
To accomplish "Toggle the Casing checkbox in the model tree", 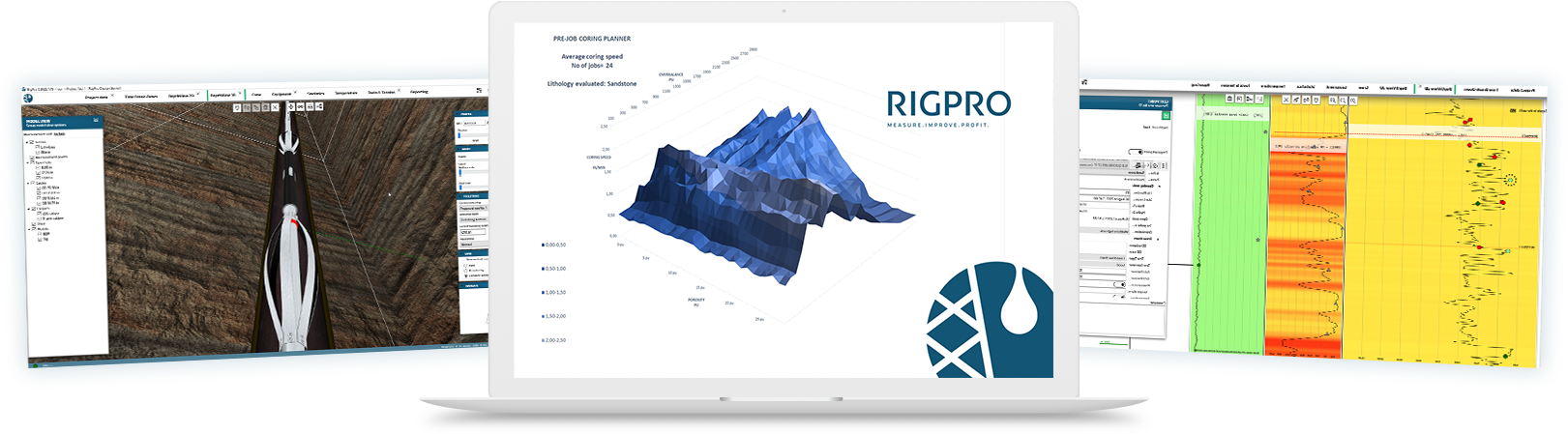I will (x=34, y=184).
